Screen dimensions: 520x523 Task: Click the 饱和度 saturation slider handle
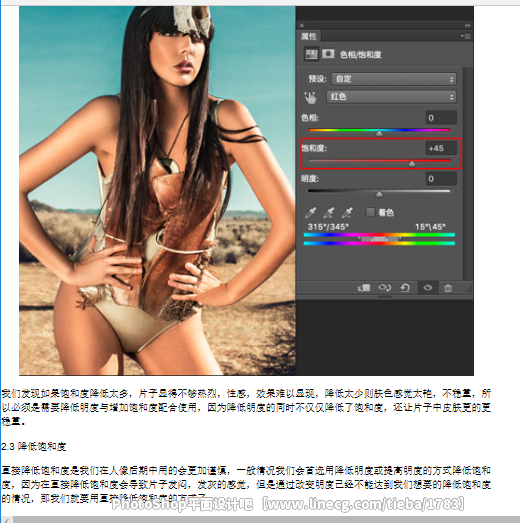pos(412,163)
